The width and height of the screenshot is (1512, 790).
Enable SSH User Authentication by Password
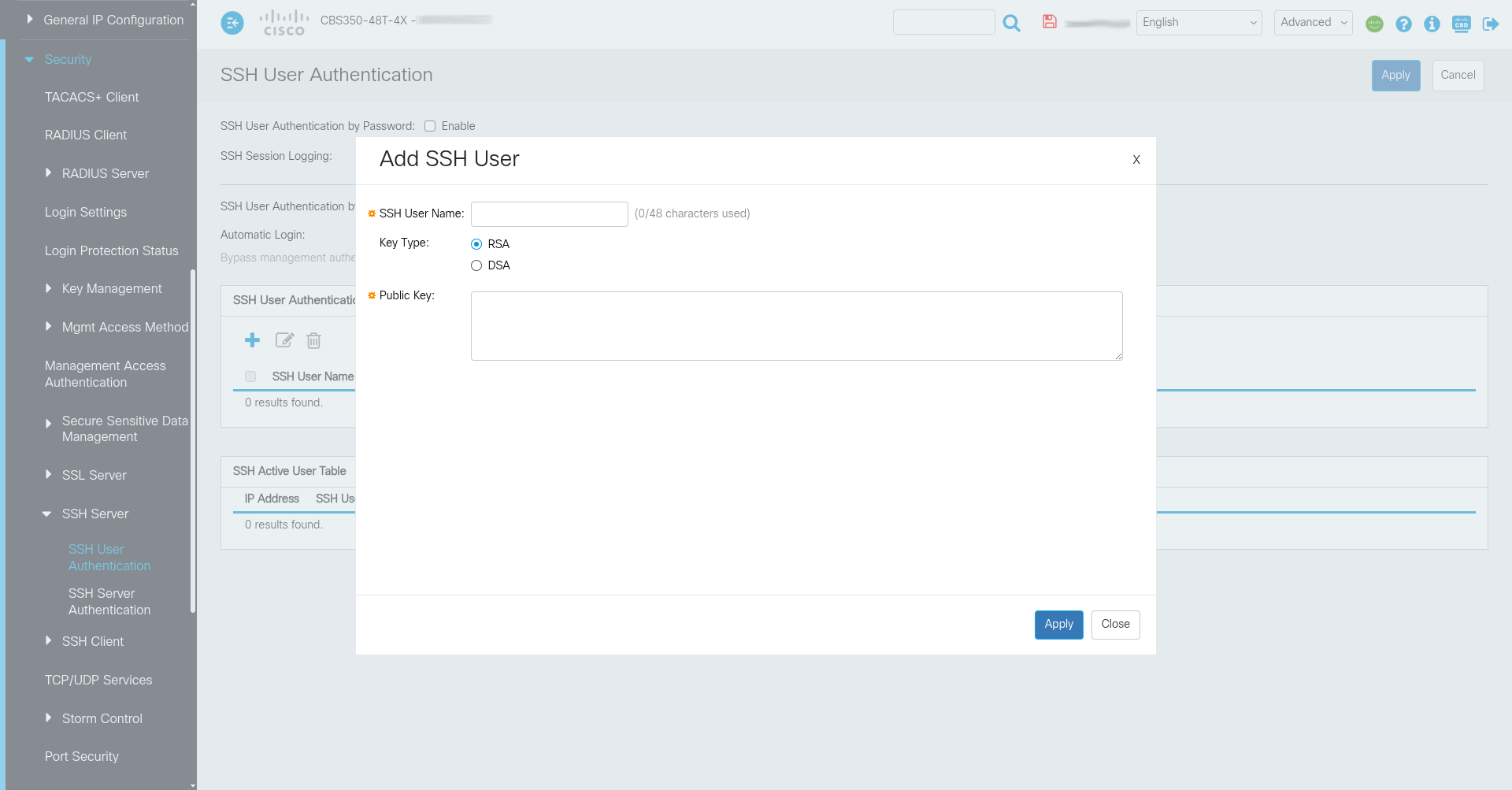(430, 126)
